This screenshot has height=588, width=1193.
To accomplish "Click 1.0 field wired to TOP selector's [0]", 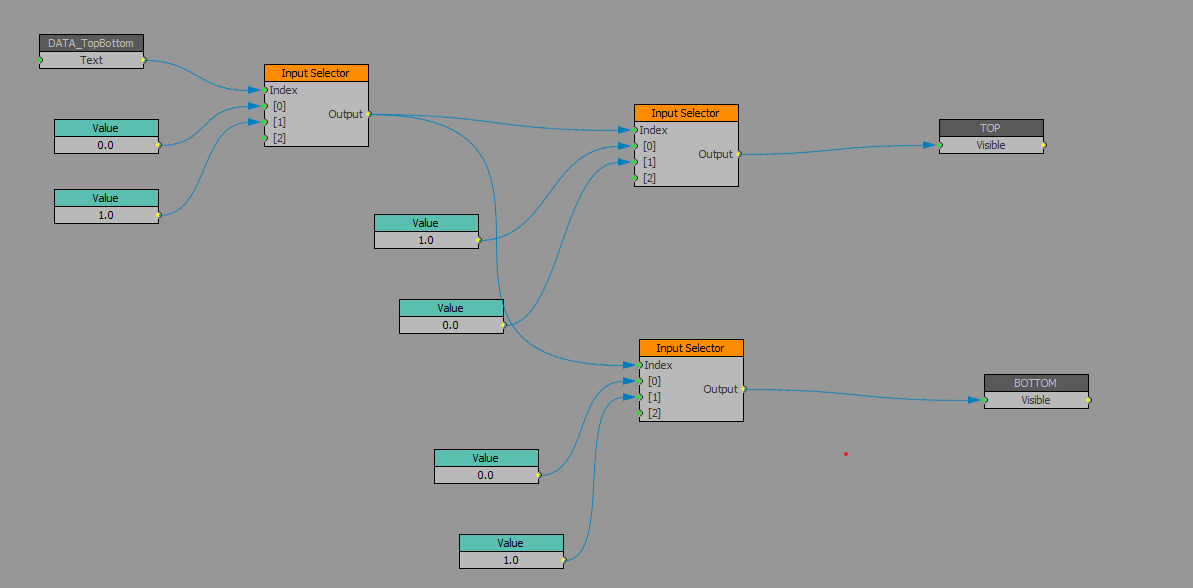I will tap(427, 240).
